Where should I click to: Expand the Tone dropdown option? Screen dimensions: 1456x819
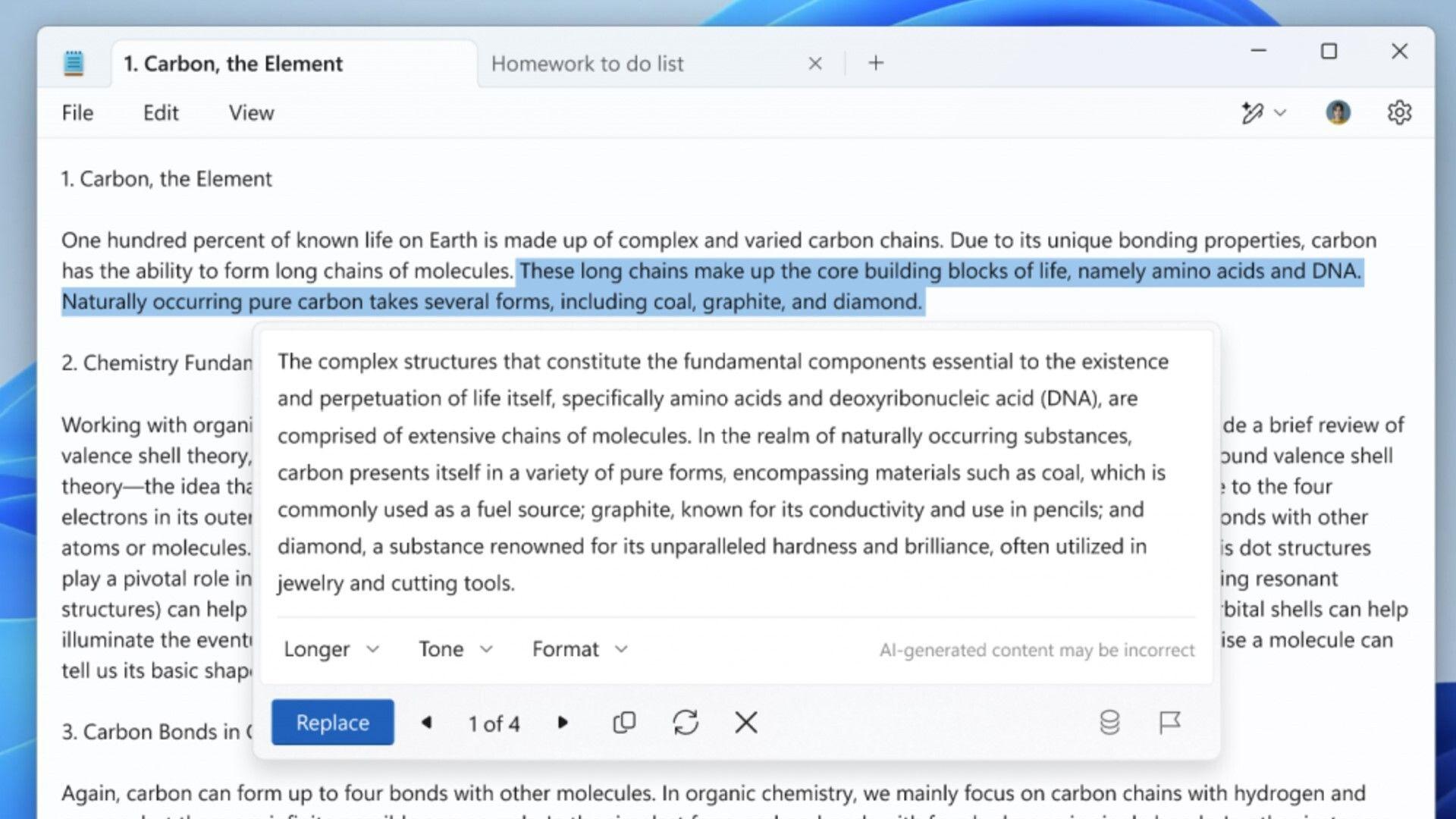[x=455, y=648]
